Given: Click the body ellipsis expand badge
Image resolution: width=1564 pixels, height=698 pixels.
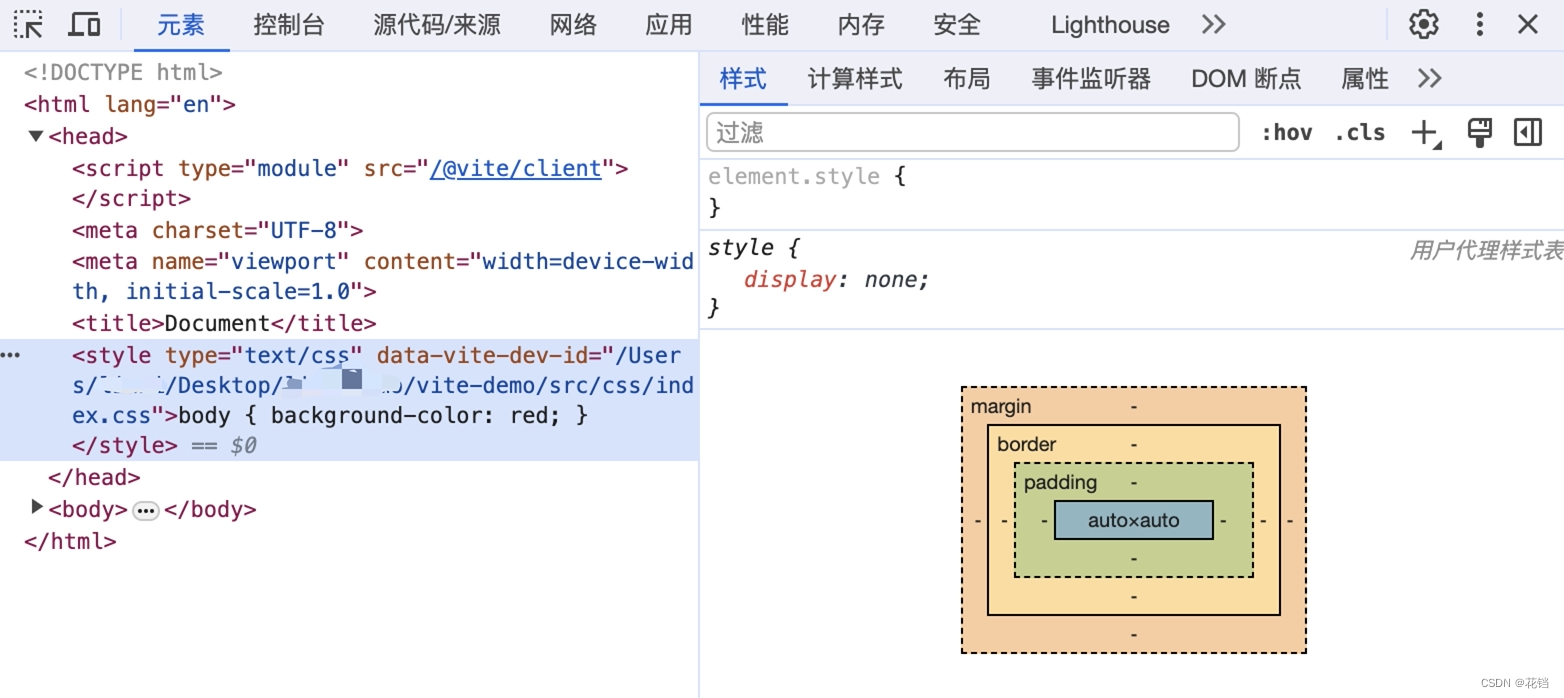Looking at the screenshot, I should pos(146,511).
